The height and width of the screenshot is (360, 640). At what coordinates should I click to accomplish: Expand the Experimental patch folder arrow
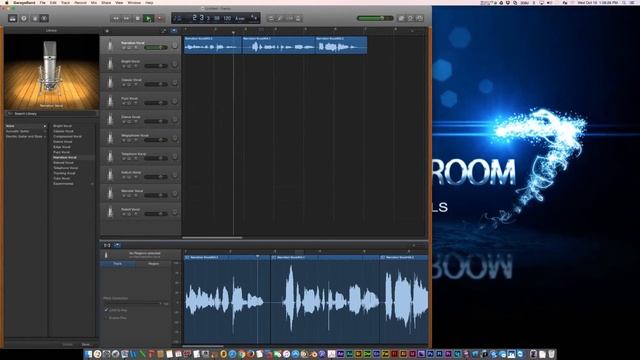92,184
